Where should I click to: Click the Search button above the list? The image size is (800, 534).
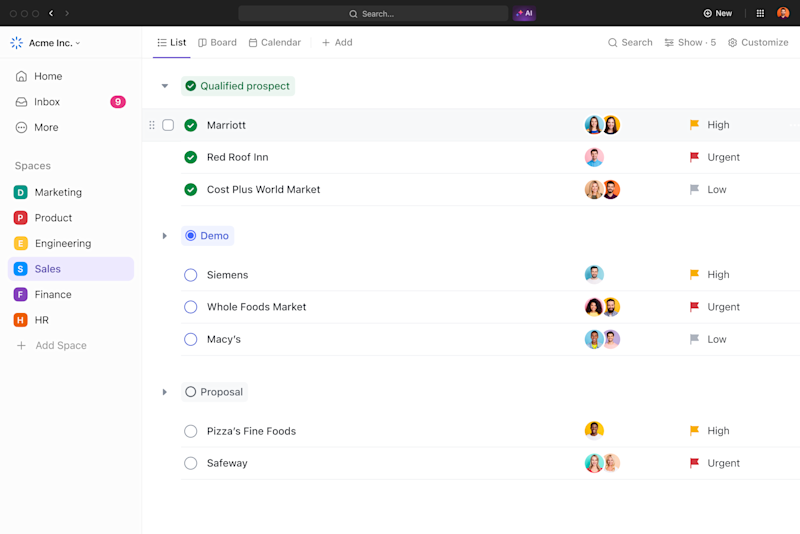click(630, 42)
